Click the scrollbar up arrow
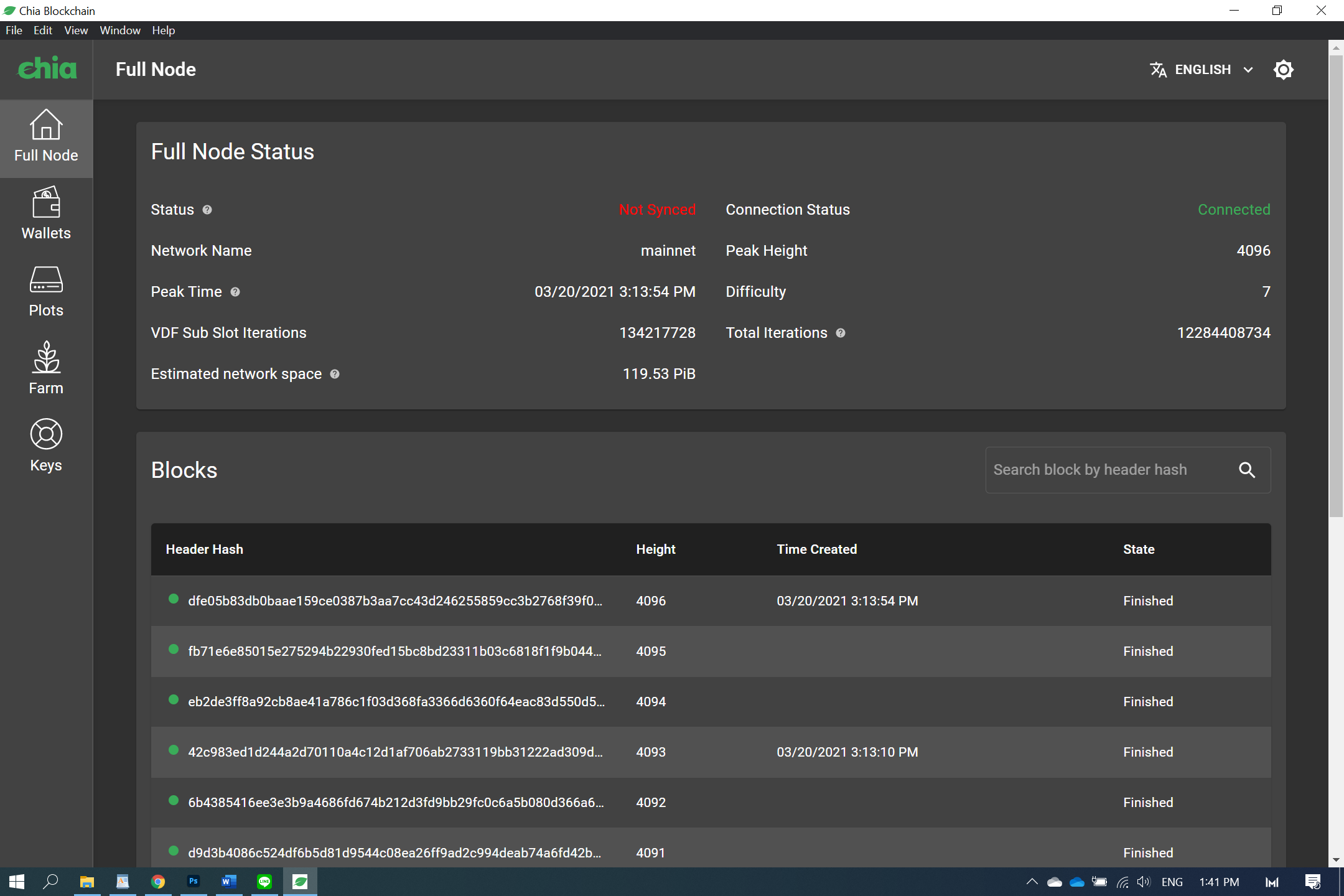Viewport: 1344px width, 896px height. click(x=1336, y=47)
